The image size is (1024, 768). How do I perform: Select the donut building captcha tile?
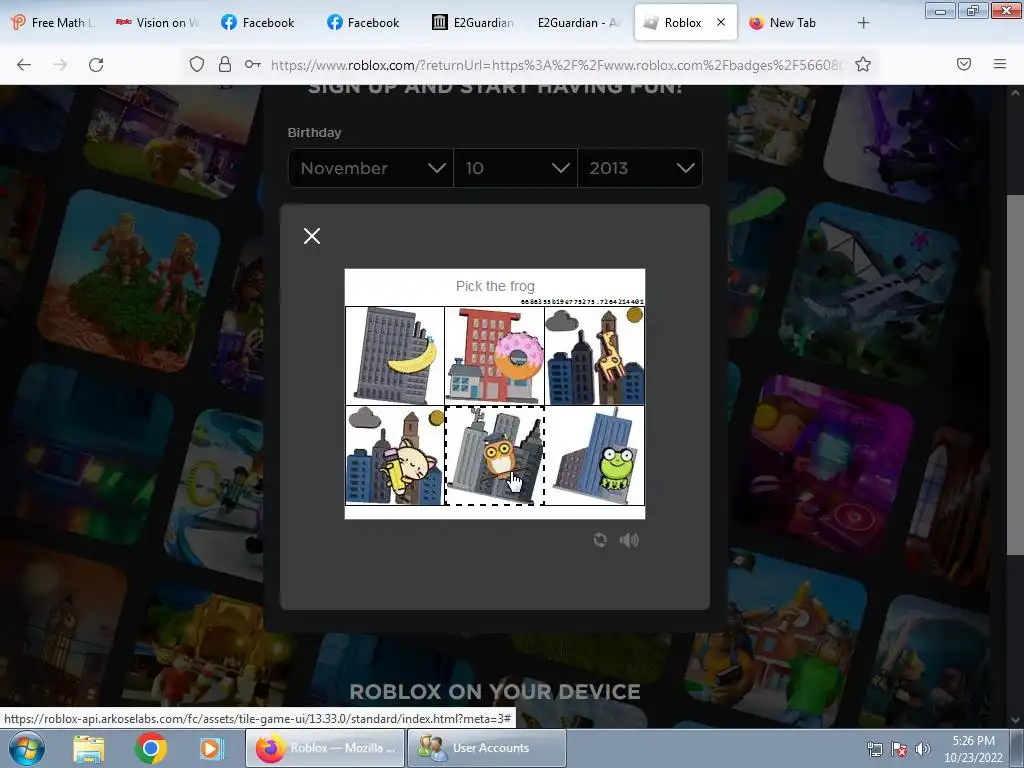494,356
